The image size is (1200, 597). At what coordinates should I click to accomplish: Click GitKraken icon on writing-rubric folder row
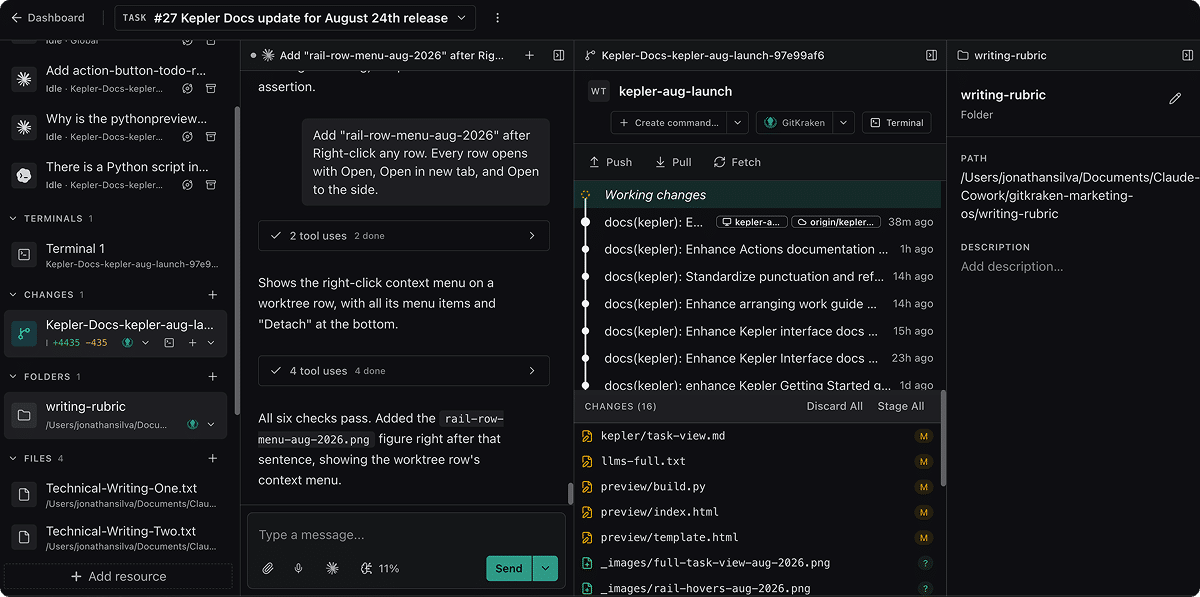point(192,424)
